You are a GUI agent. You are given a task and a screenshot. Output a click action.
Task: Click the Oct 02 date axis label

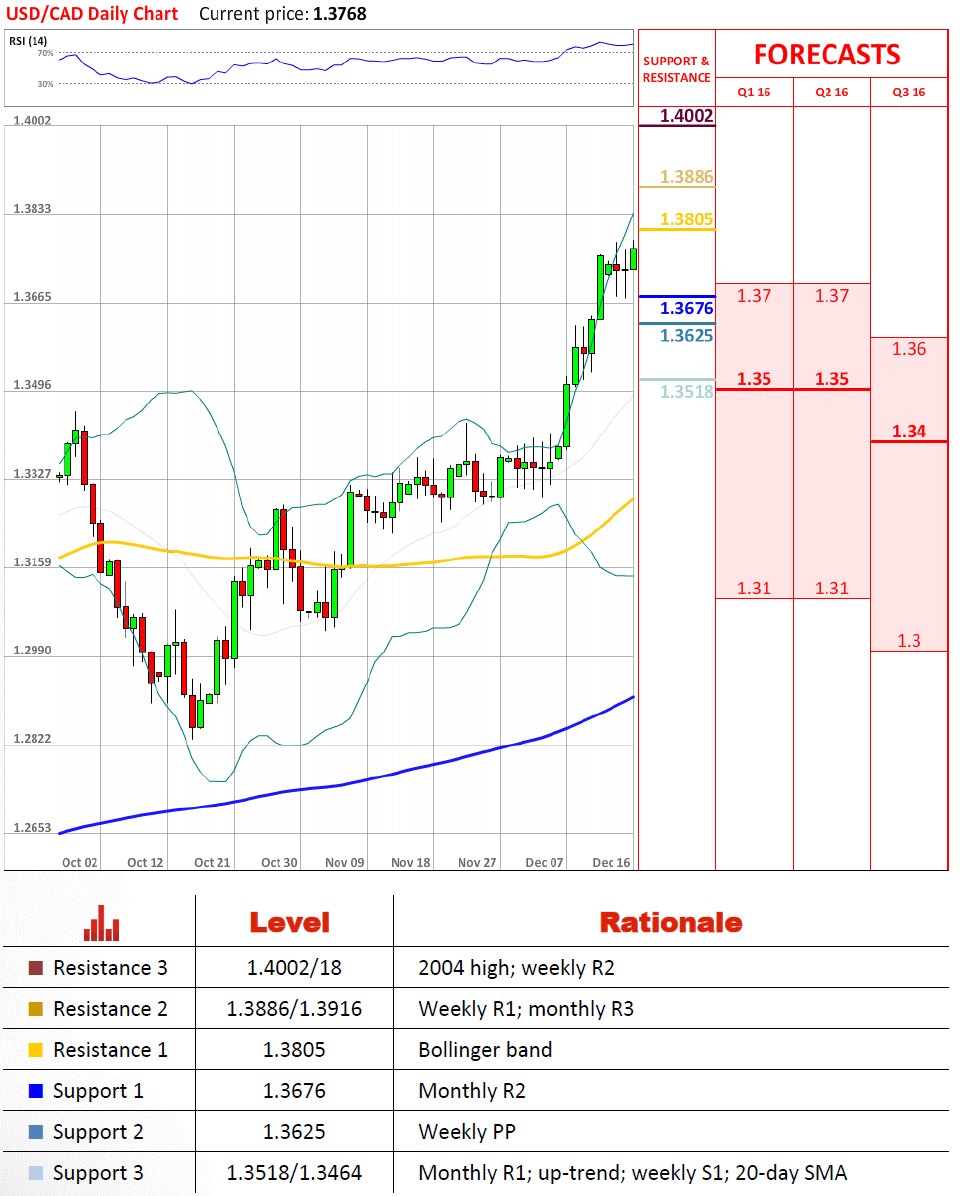tap(79, 863)
